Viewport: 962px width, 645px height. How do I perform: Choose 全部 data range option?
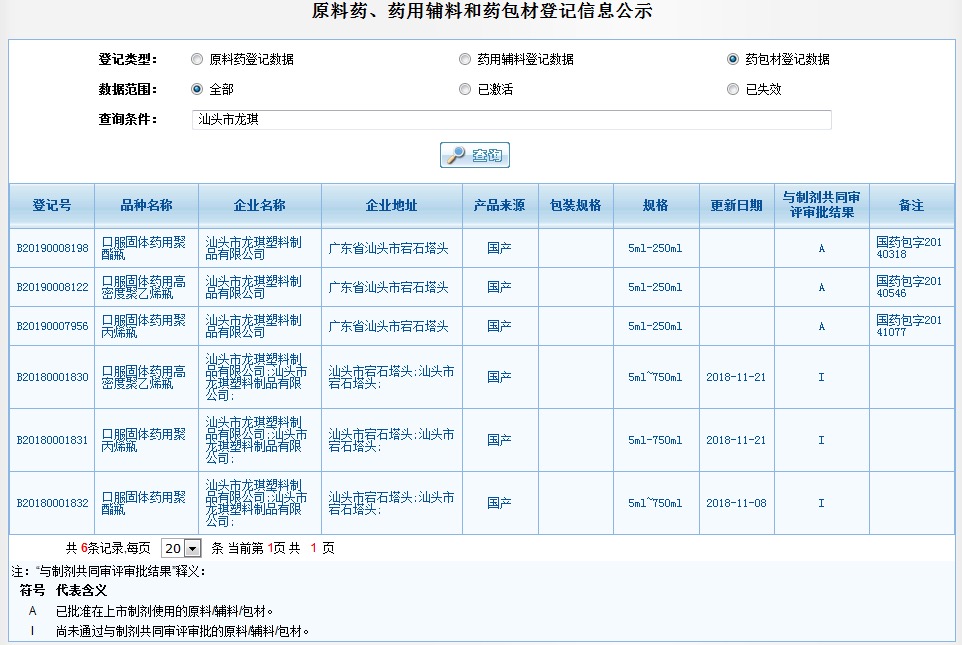click(x=197, y=89)
